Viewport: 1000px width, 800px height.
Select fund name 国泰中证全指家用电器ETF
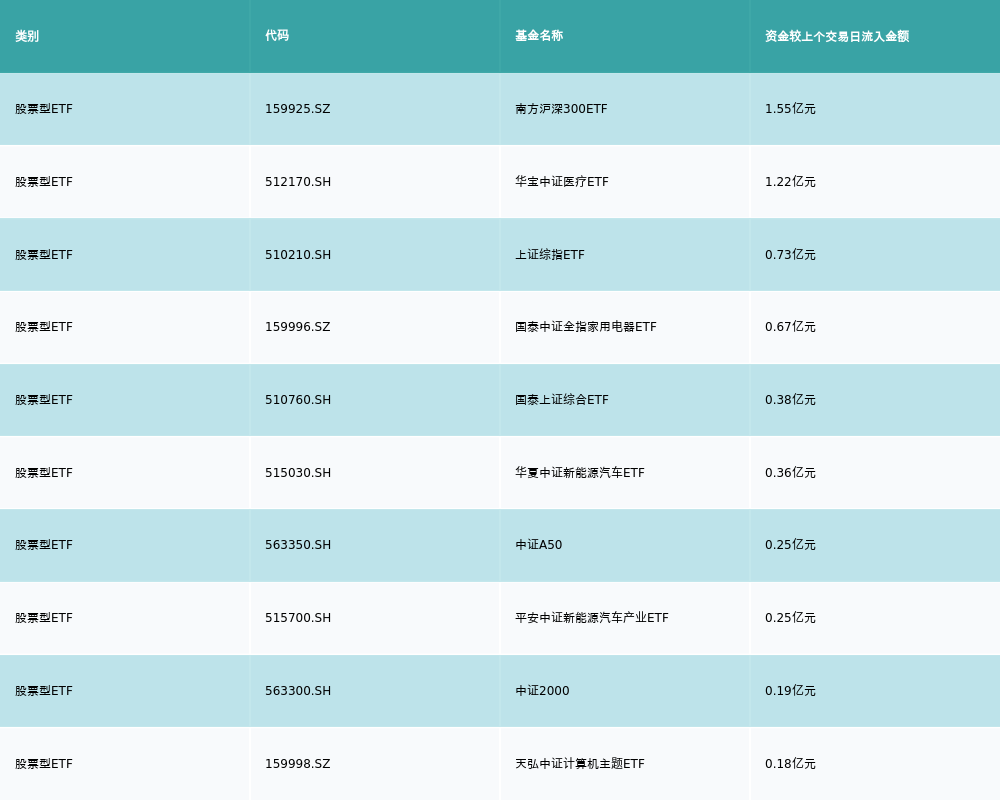click(585, 327)
